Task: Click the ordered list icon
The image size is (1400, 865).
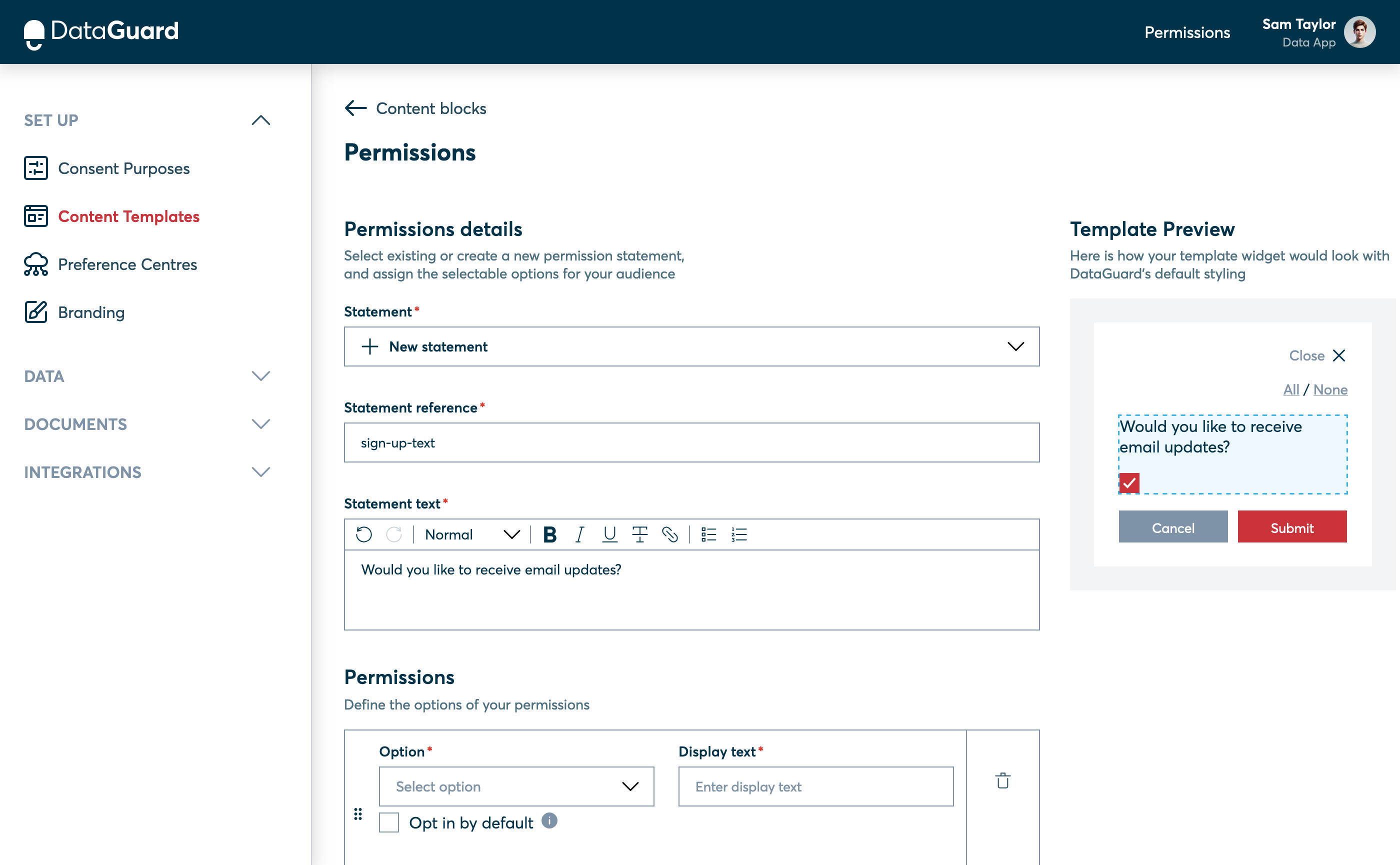Action: 739,534
